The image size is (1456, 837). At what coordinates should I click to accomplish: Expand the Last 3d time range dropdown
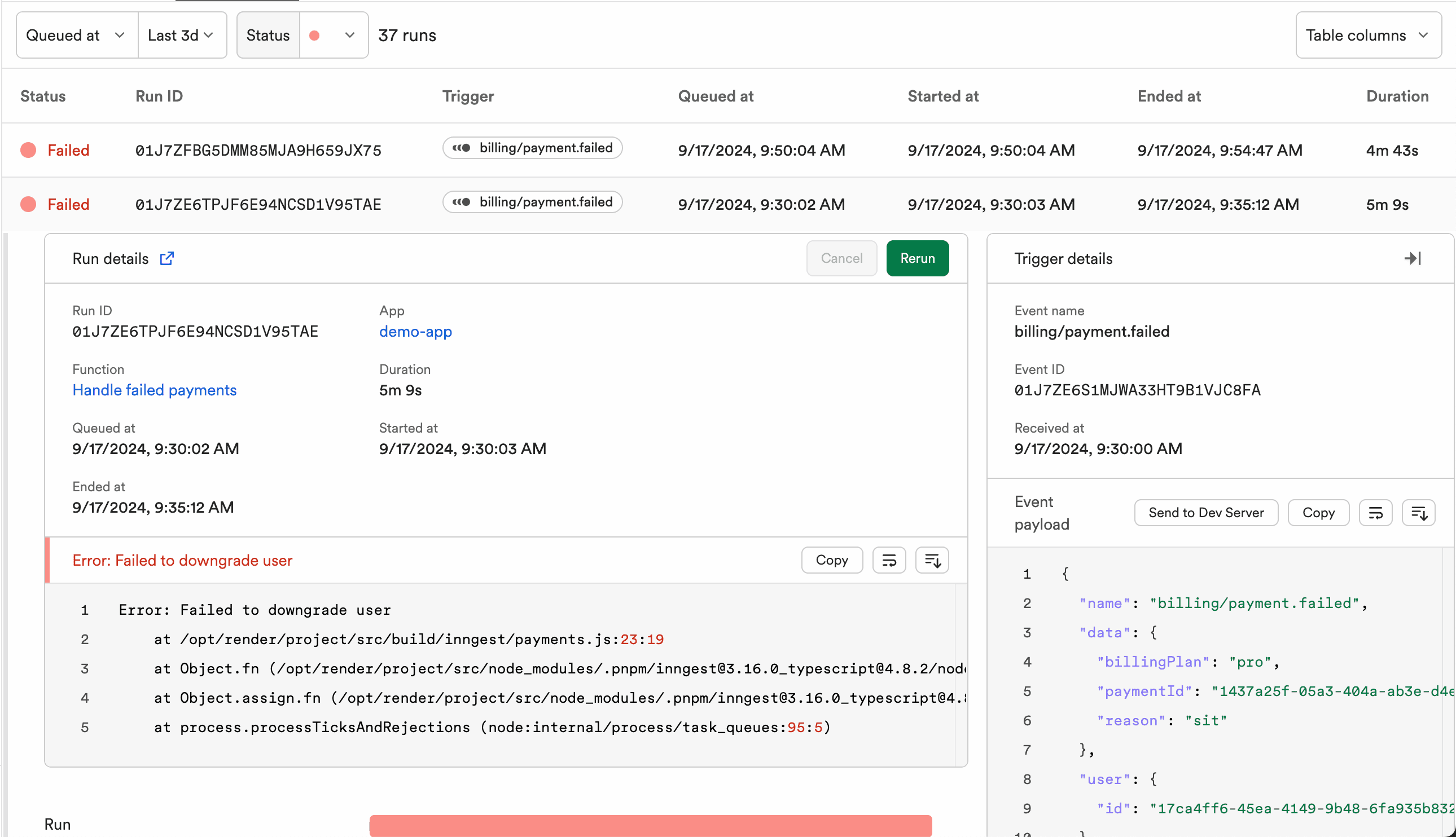(x=179, y=36)
